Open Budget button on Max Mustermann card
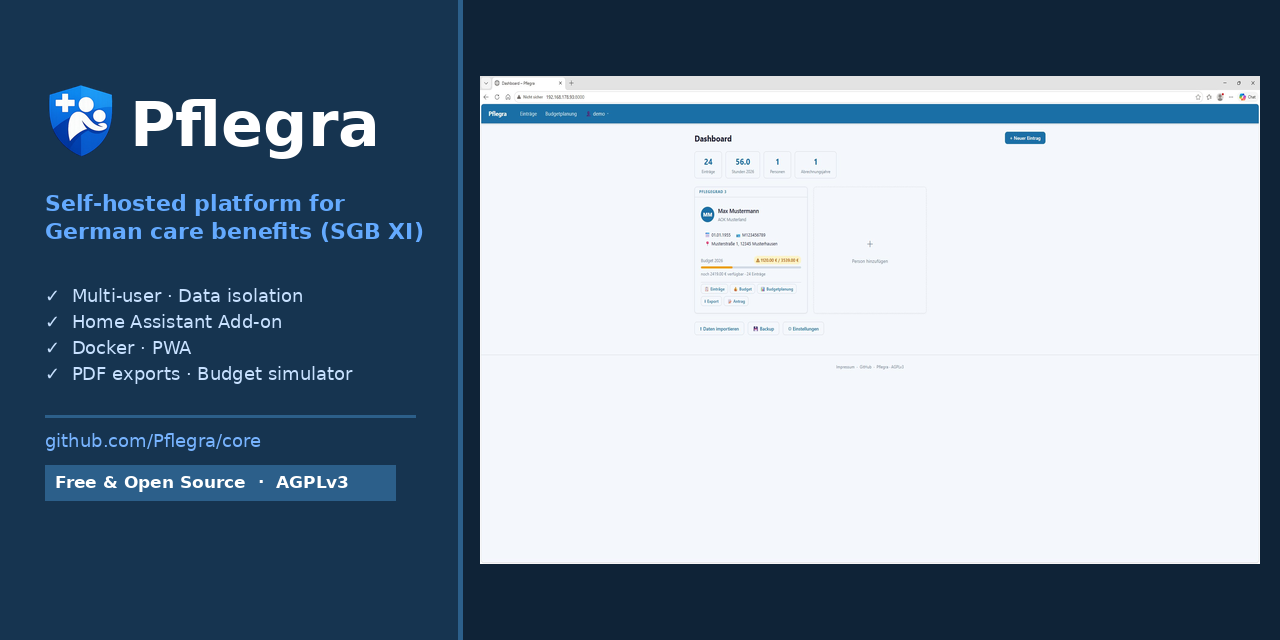The image size is (1280, 640). click(x=743, y=289)
